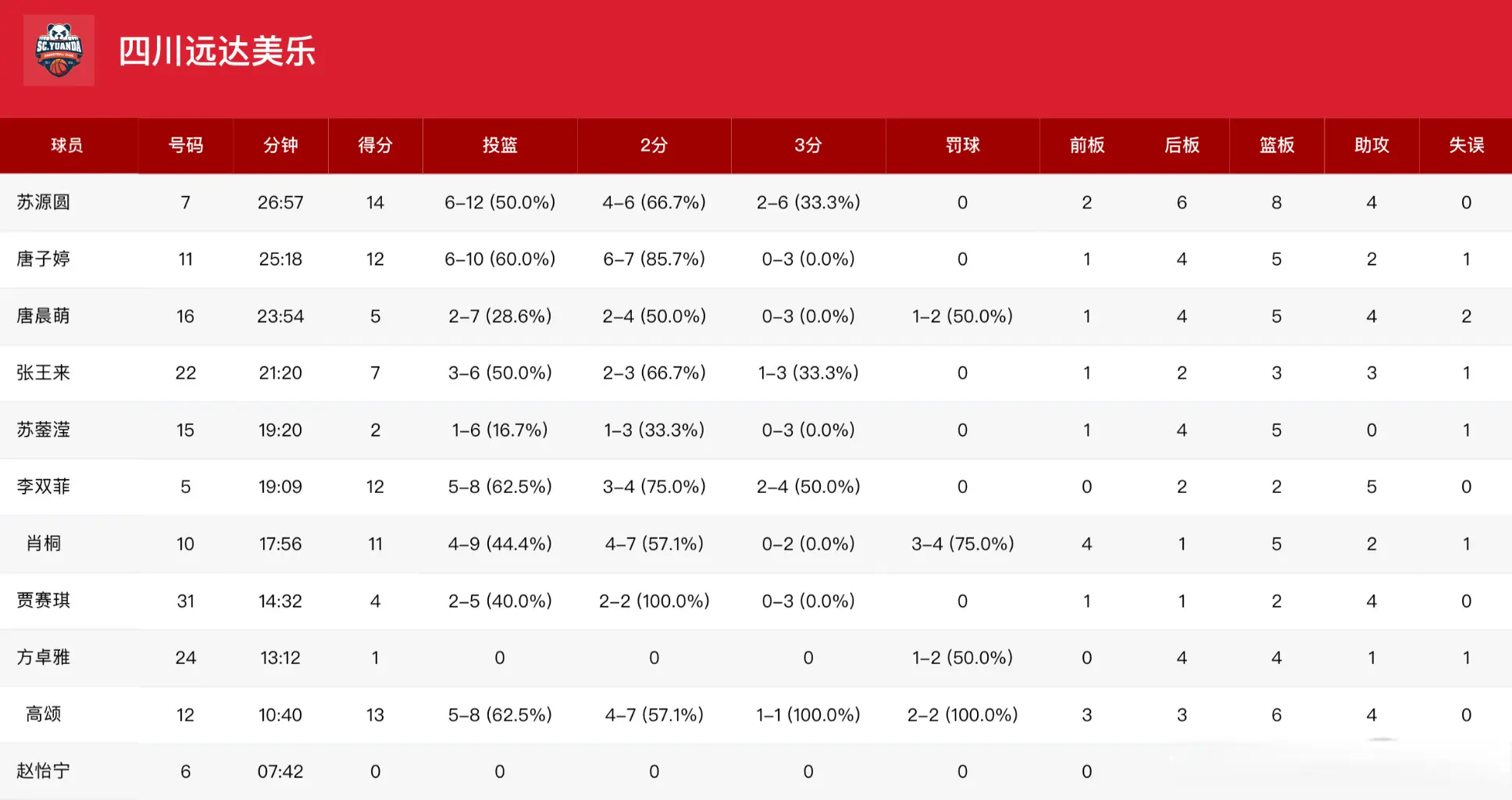The width and height of the screenshot is (1512, 800).
Task: Click the 3分 column header
Action: coord(808,145)
